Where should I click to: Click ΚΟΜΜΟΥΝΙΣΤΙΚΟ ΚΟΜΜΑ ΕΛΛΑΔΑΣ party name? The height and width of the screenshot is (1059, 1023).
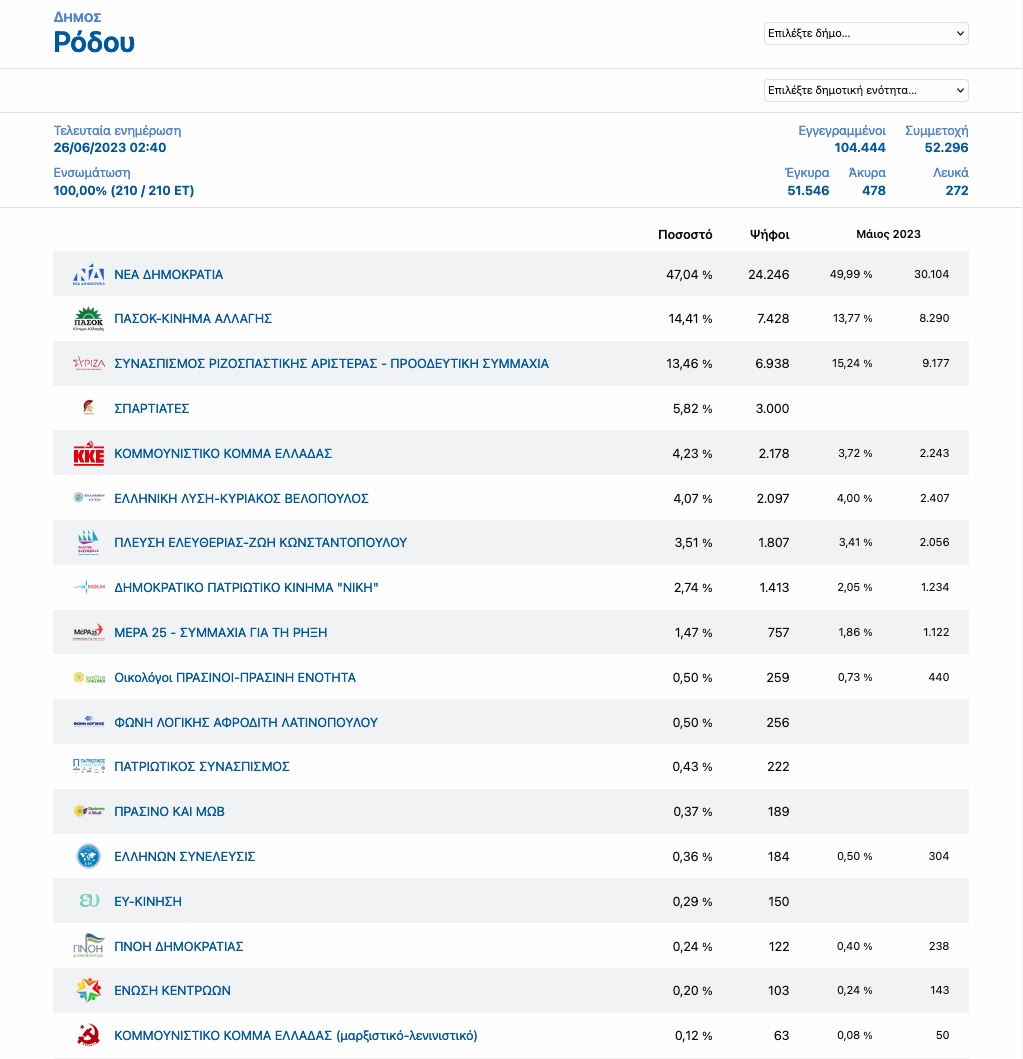(x=223, y=453)
